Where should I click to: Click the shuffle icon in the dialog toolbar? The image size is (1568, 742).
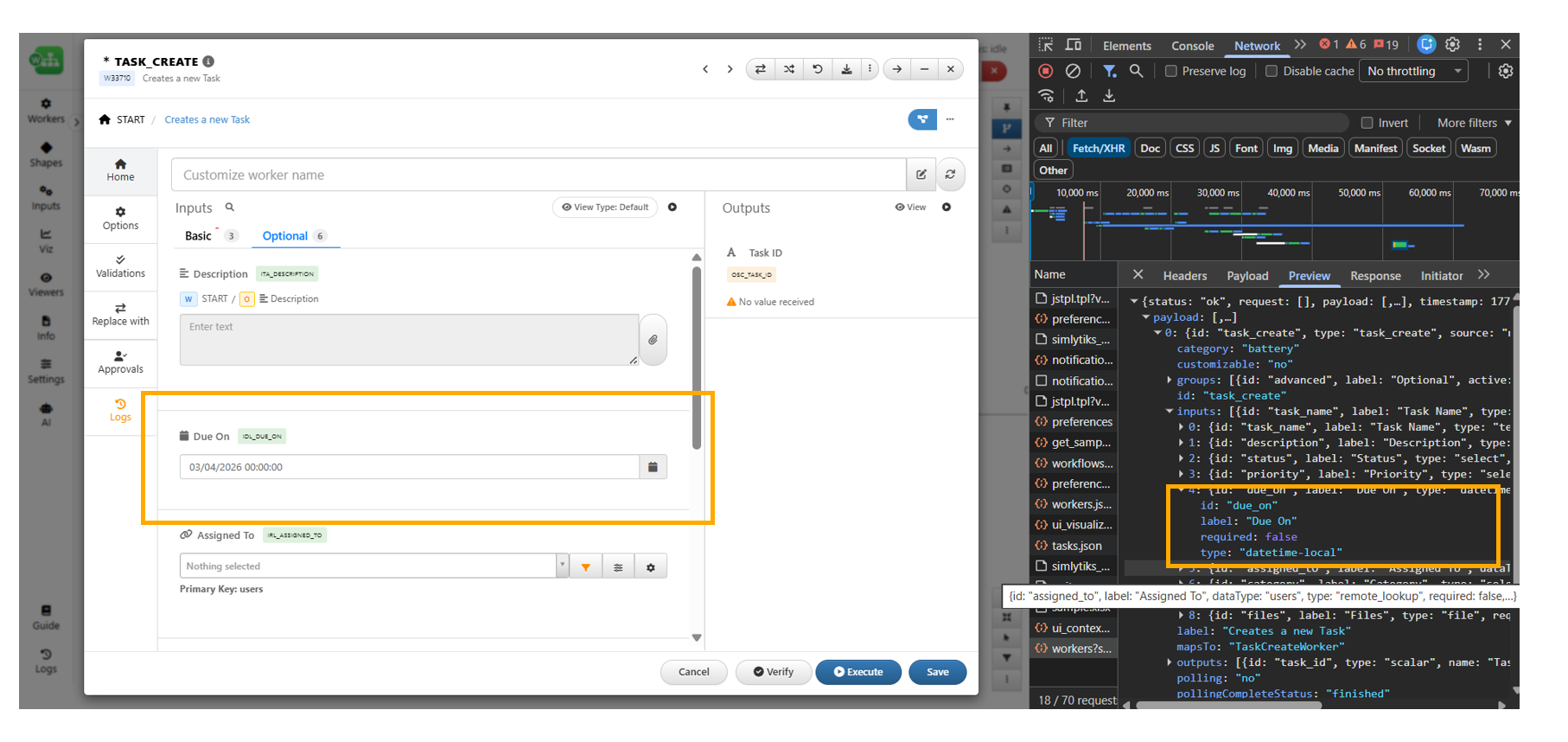(x=789, y=69)
